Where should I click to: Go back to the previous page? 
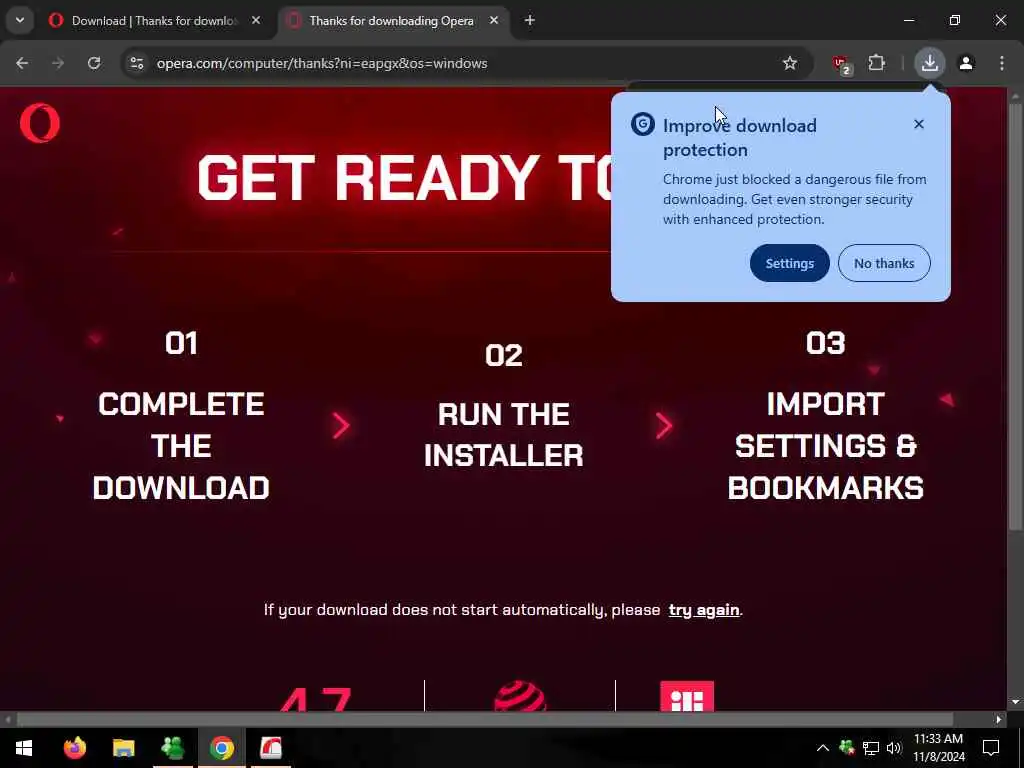[x=22, y=63]
